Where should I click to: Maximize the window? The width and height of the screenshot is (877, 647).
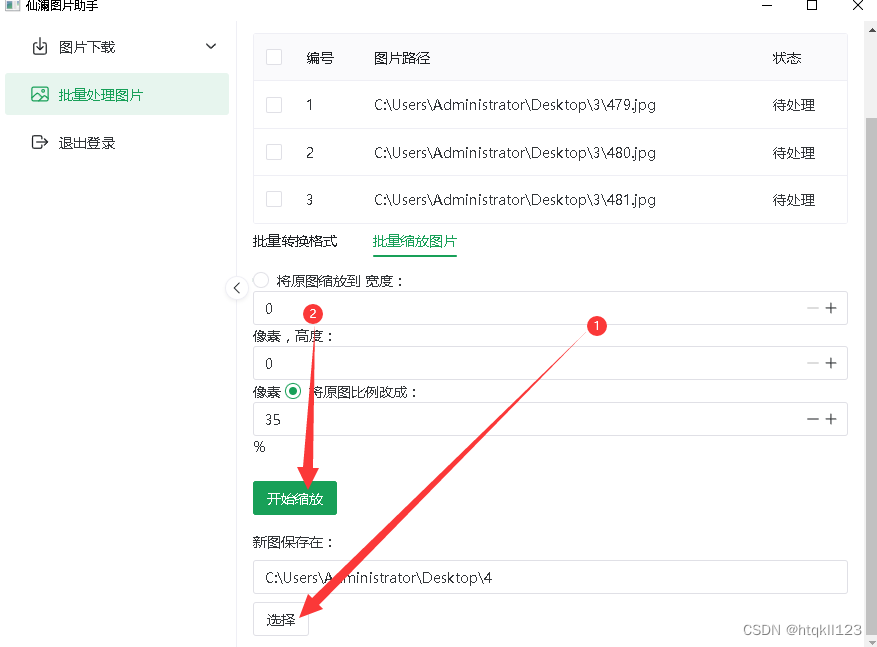(x=812, y=6)
